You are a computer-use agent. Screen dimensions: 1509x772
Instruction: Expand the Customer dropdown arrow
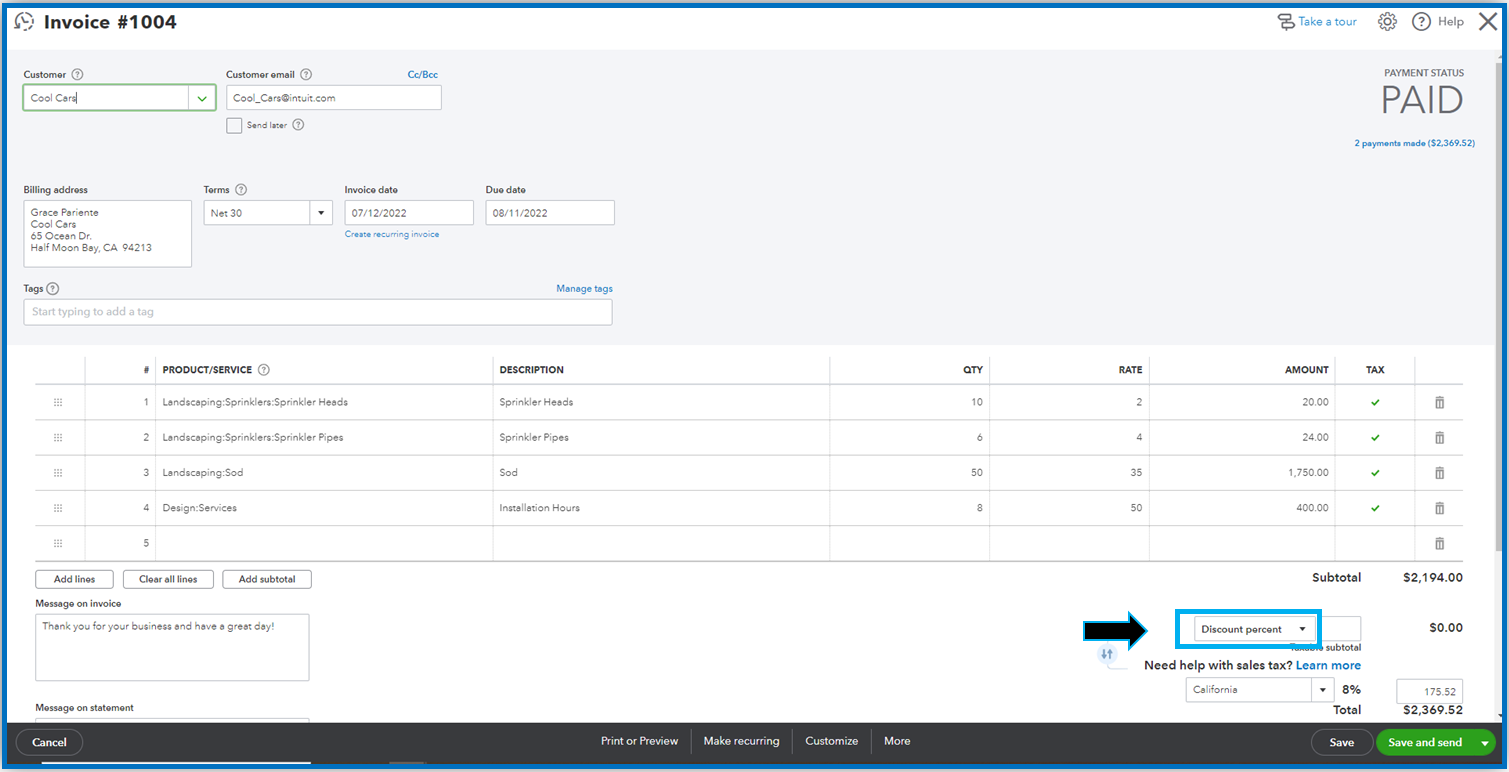click(x=202, y=98)
